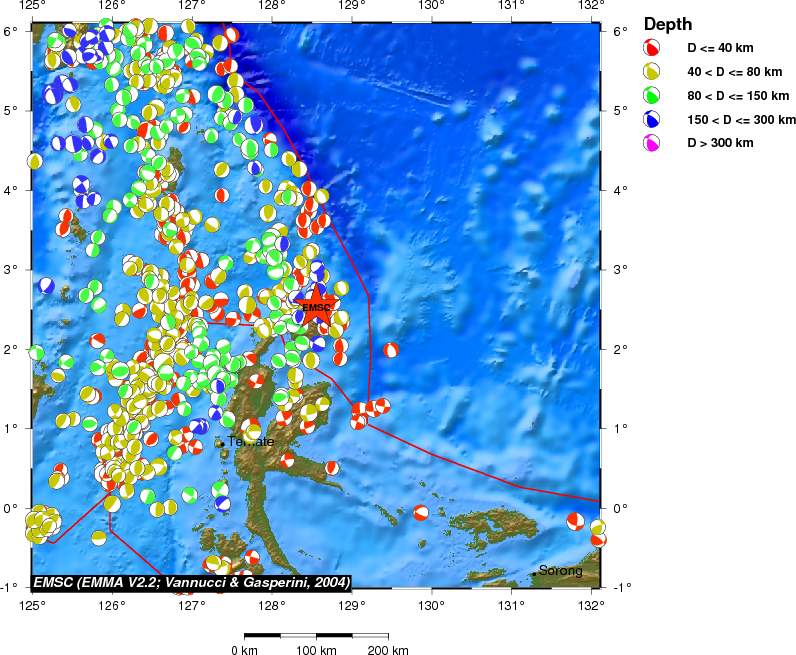Click the lone red beachball just south of 0° near 130°E
Viewport: 796px width, 655px height.
[421, 513]
